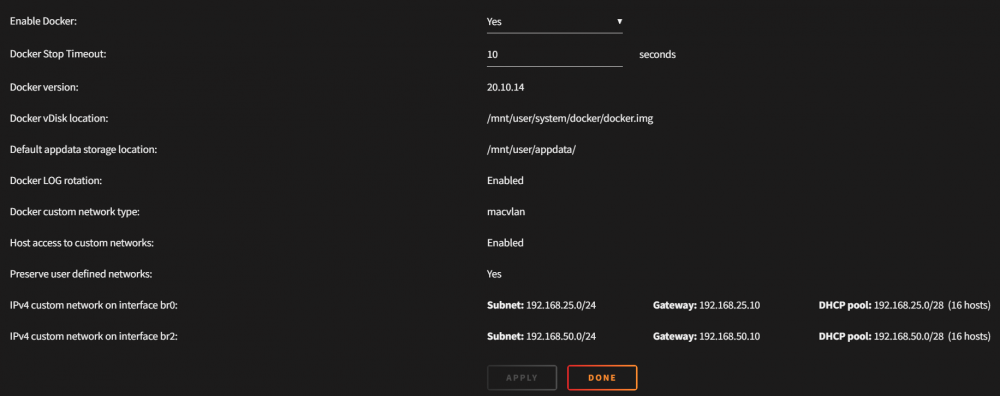Click the Gateway 192.168.50.10 text
Screen dimensions: 1000x396
(x=706, y=336)
